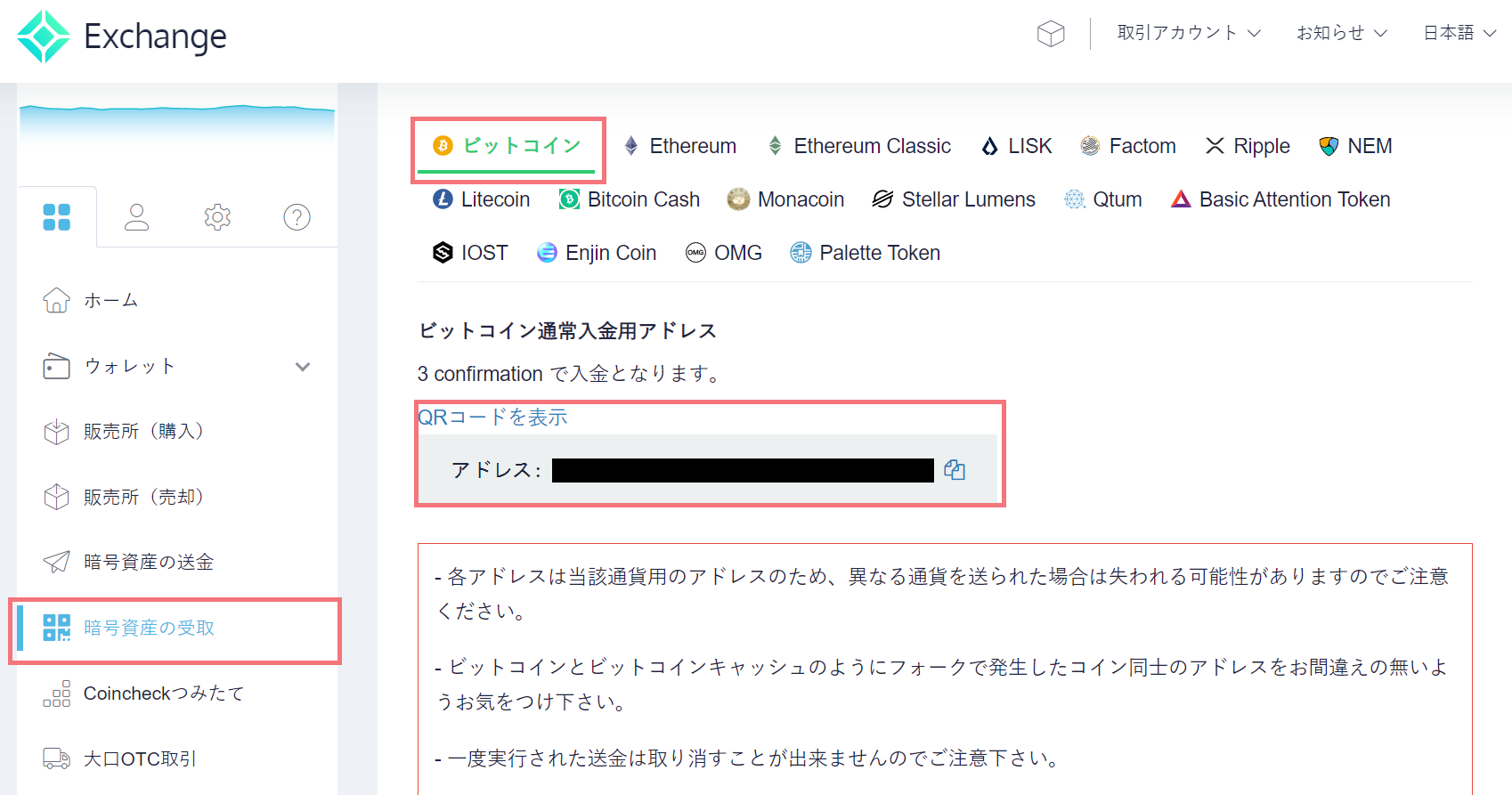The width and height of the screenshot is (1512, 795).
Task: Select the Basic Attention Token tab
Action: 1280,199
